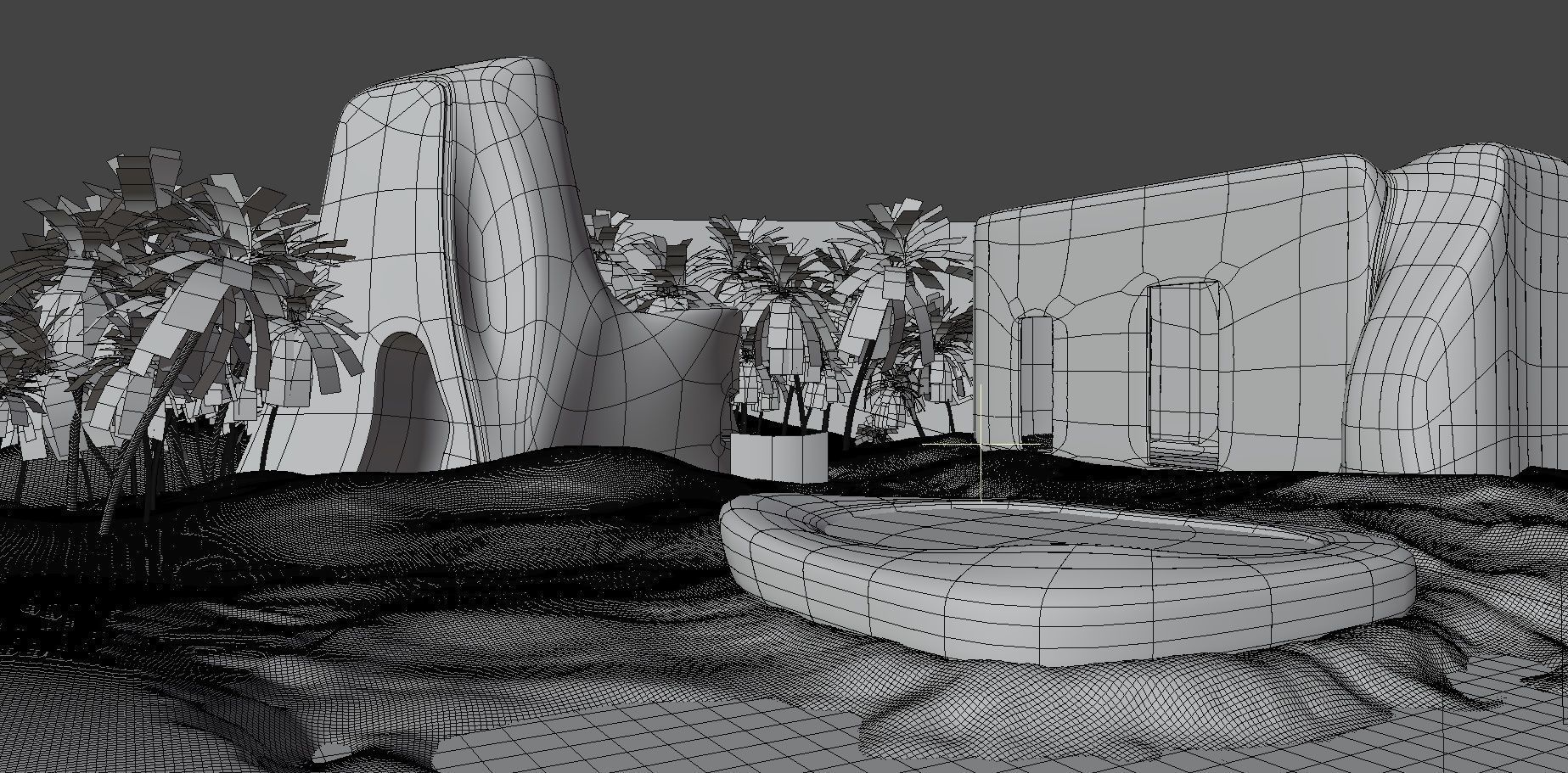Select the oval pool basin mesh
This screenshot has width=1568, height=773.
(x=1068, y=581)
